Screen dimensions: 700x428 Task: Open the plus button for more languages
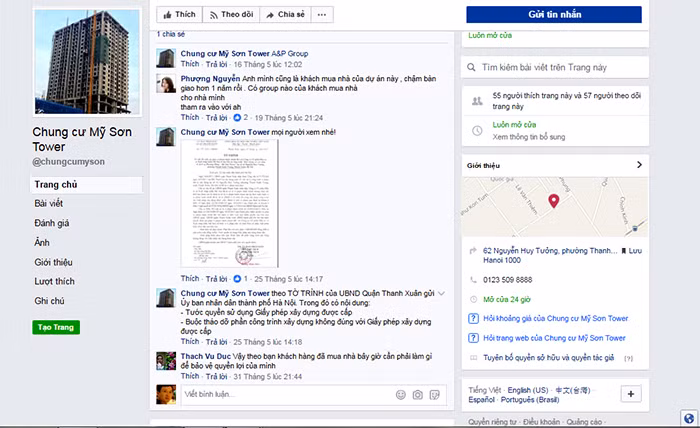(631, 393)
